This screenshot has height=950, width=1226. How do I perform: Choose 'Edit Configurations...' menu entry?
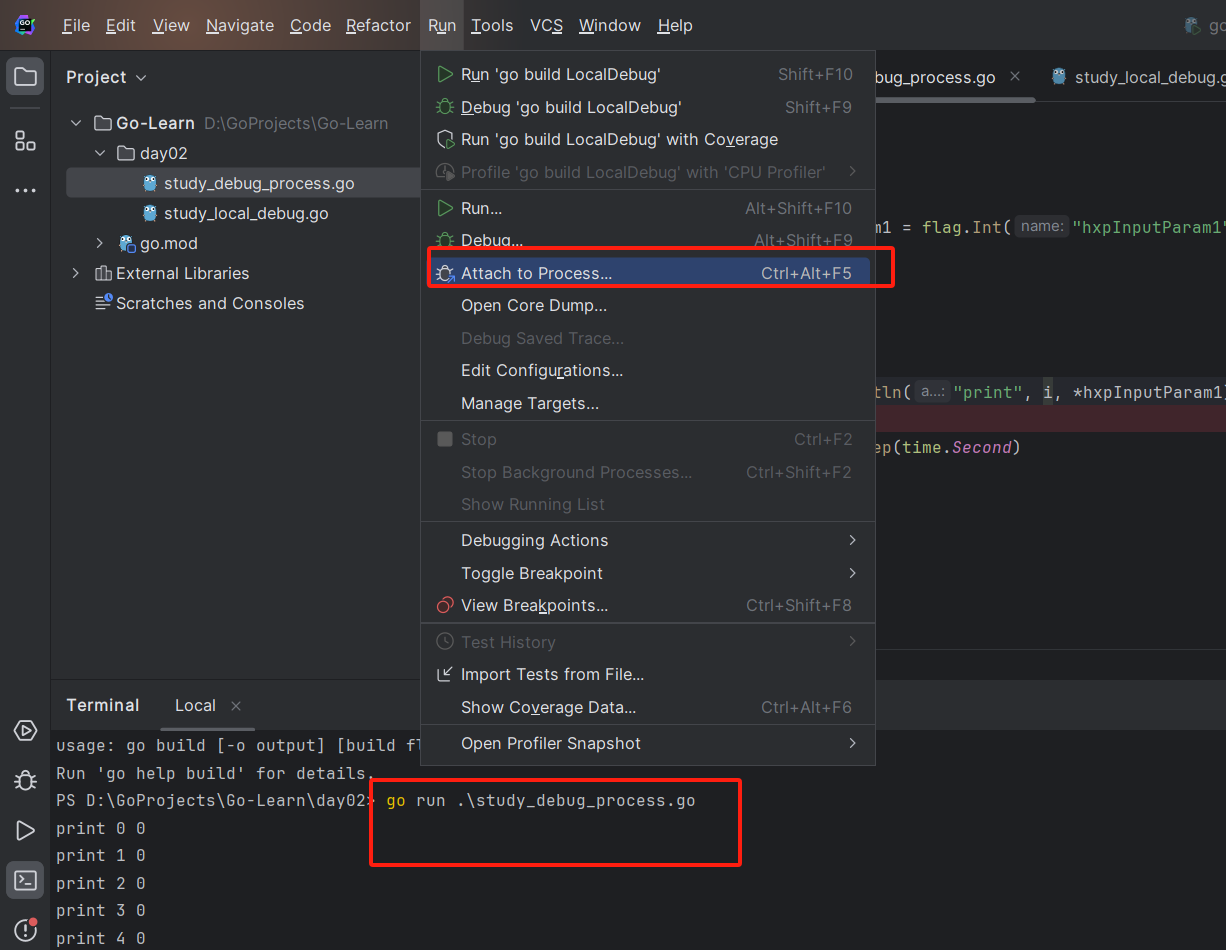[x=541, y=370]
